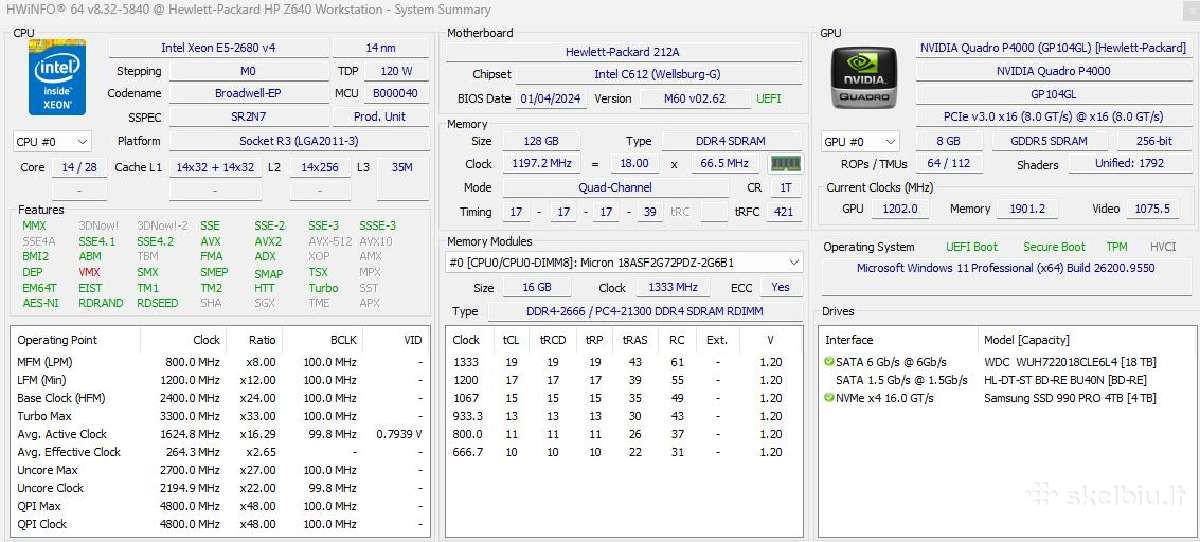
Task: Click the Base Clock (HFM) row
Action: (x=221, y=398)
